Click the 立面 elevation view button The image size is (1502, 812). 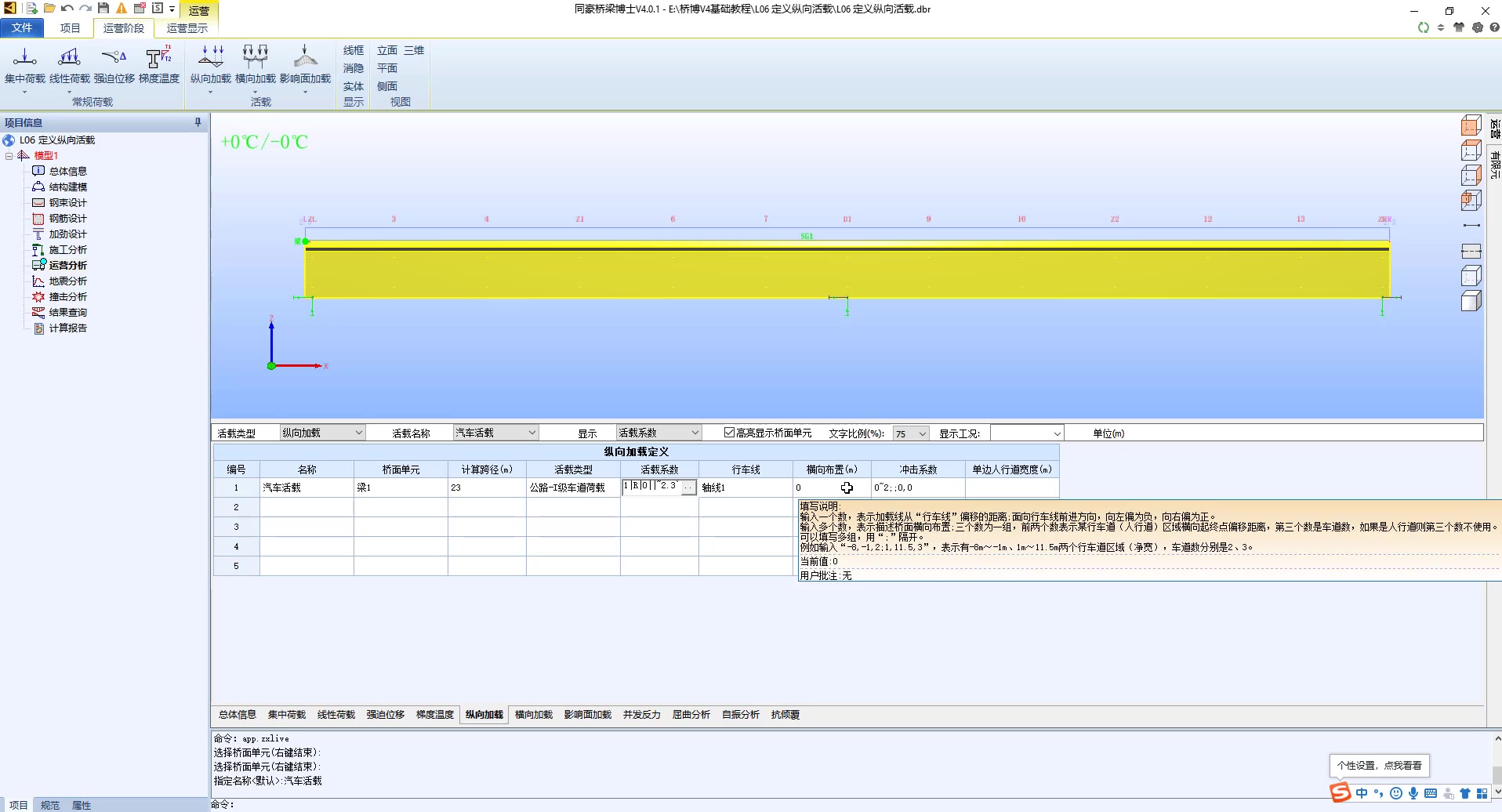point(387,50)
